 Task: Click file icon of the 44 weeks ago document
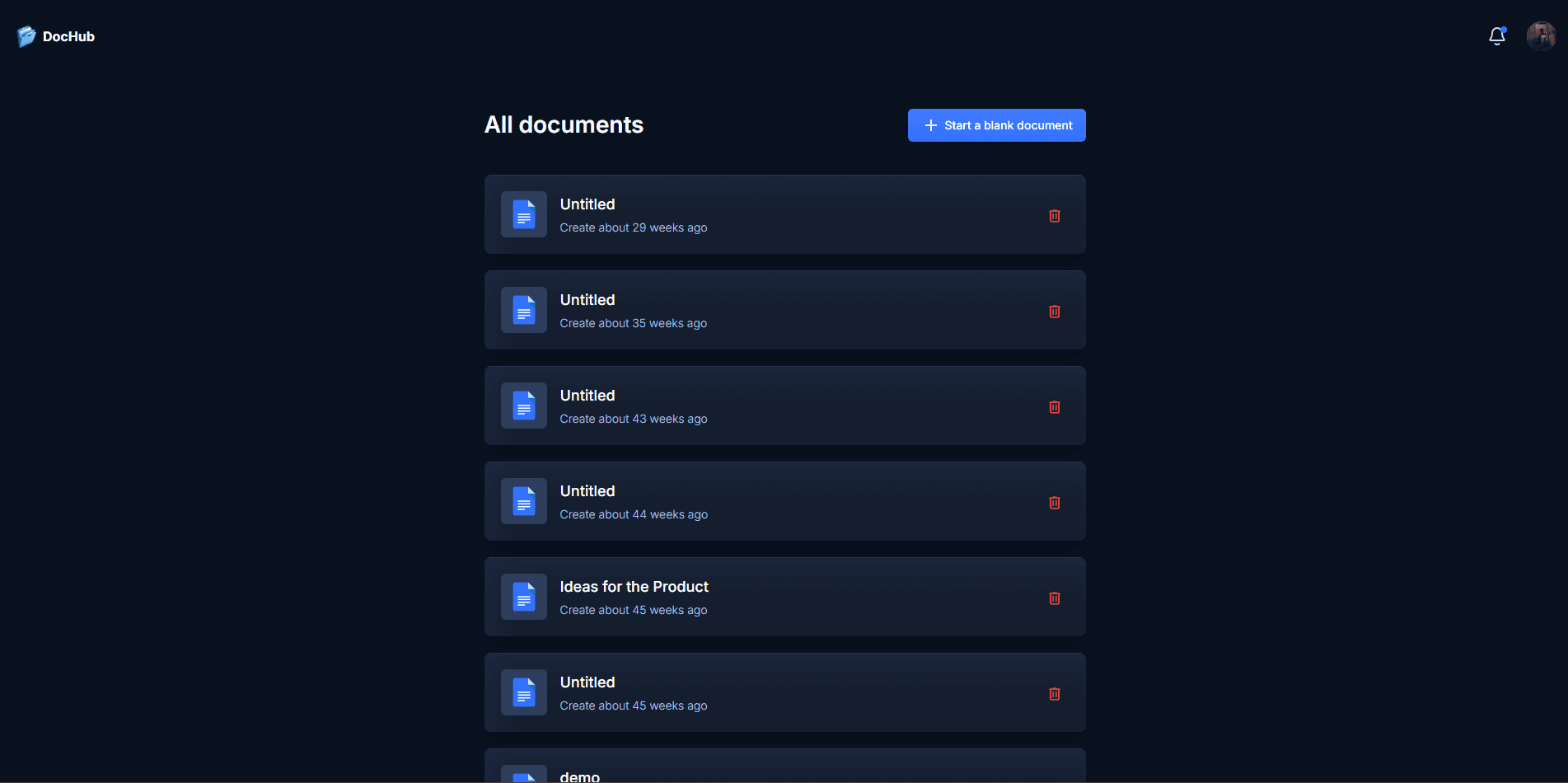pyautogui.click(x=524, y=501)
